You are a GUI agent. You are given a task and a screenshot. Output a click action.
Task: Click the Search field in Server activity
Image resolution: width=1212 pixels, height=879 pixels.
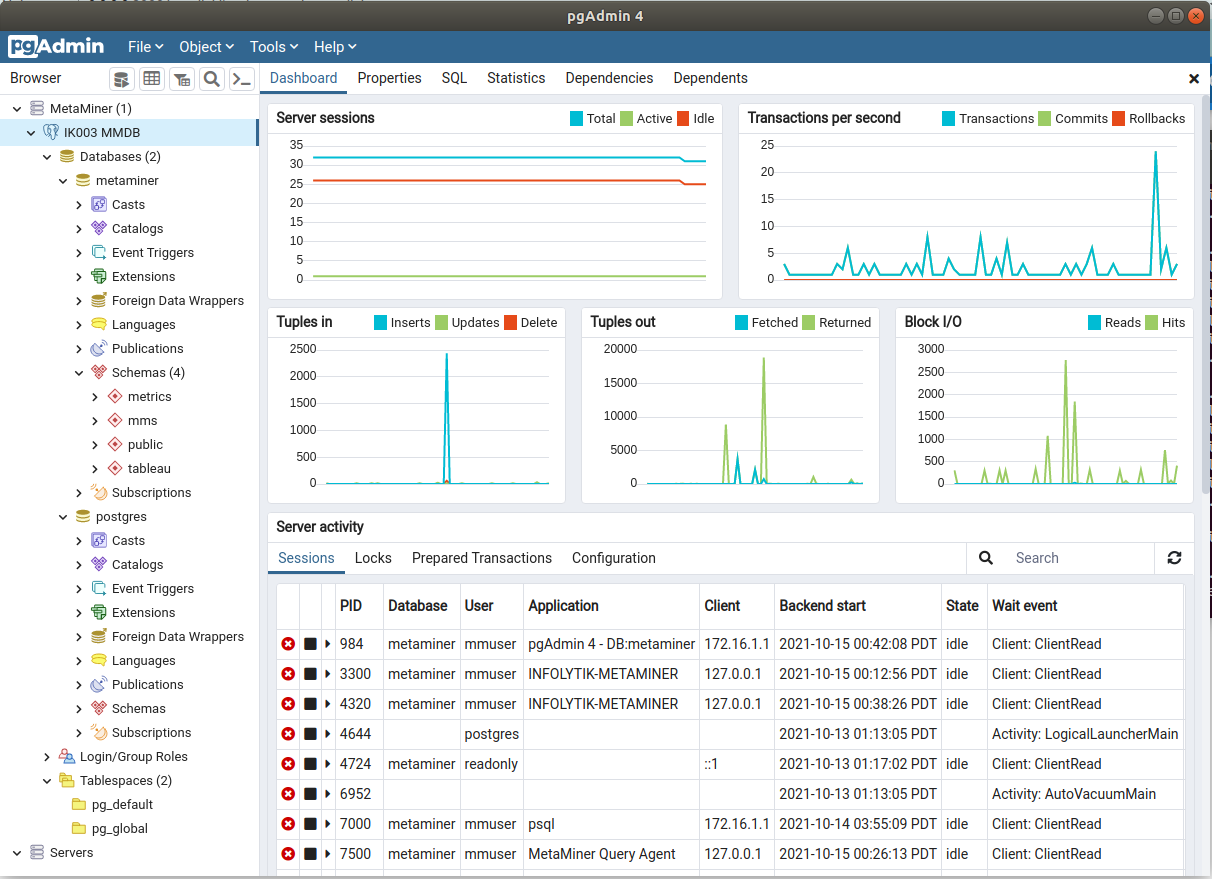(1080, 558)
